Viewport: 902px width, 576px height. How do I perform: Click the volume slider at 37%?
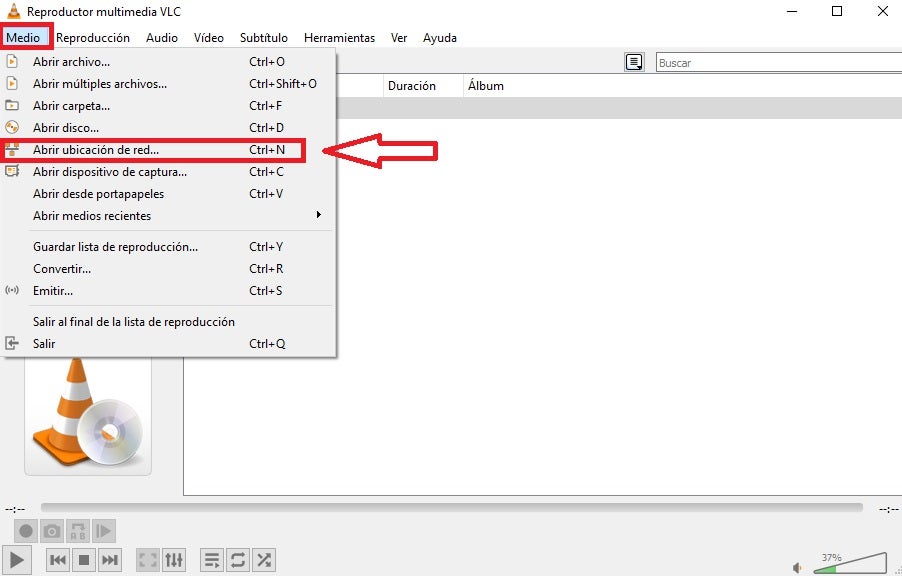(x=850, y=564)
